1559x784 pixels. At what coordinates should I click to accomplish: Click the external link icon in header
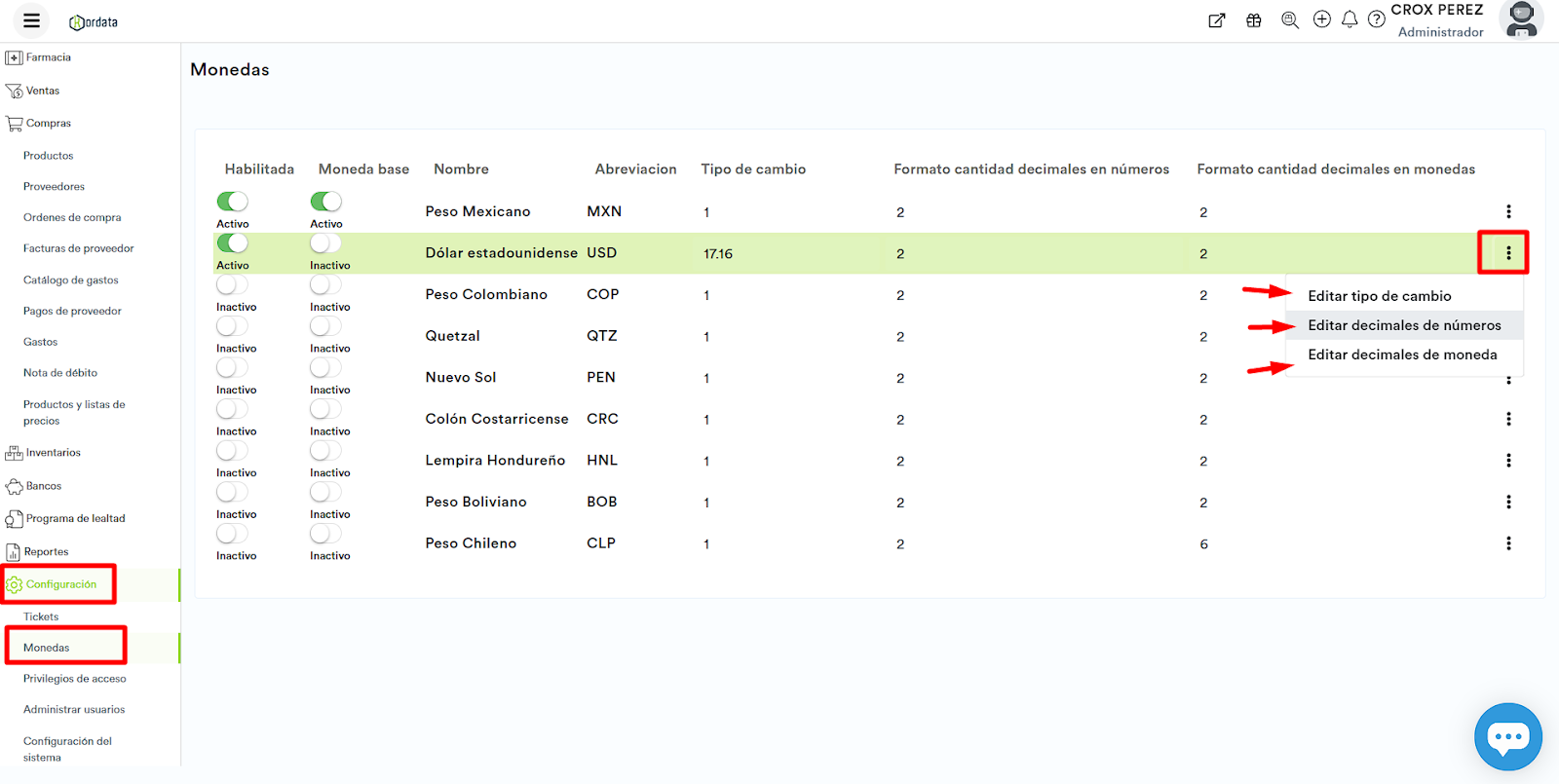click(1217, 20)
